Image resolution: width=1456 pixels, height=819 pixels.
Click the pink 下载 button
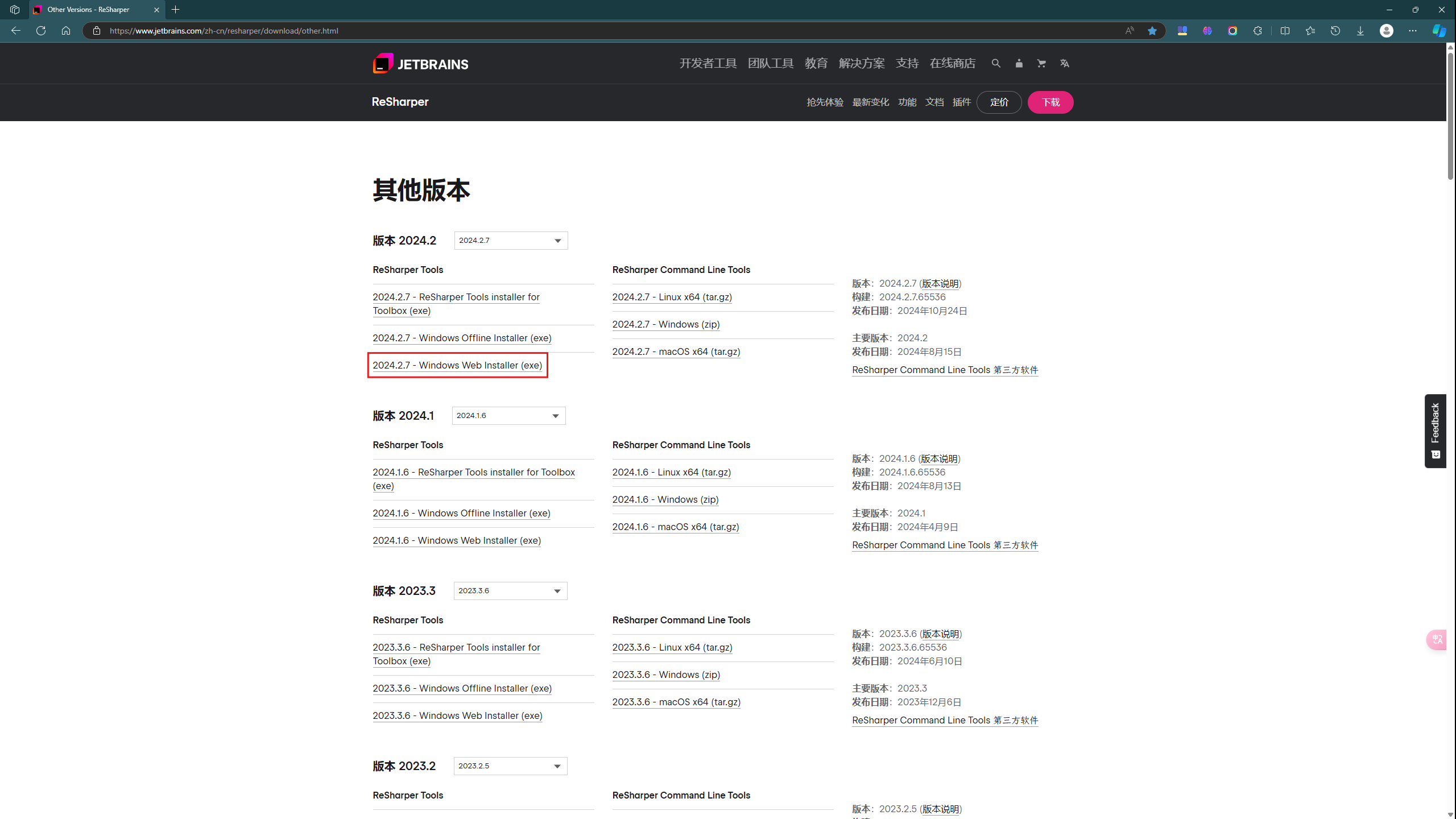pos(1050,102)
